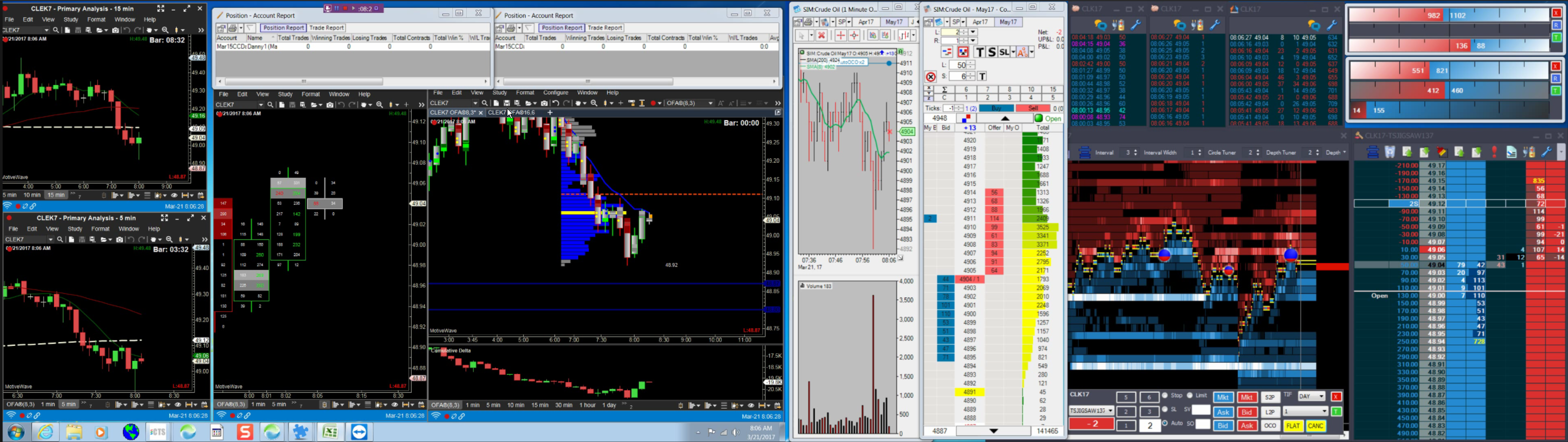This screenshot has width=1568, height=442.
Task: Select the 10 min timeframe below the 15 min chart
Action: 32,195
